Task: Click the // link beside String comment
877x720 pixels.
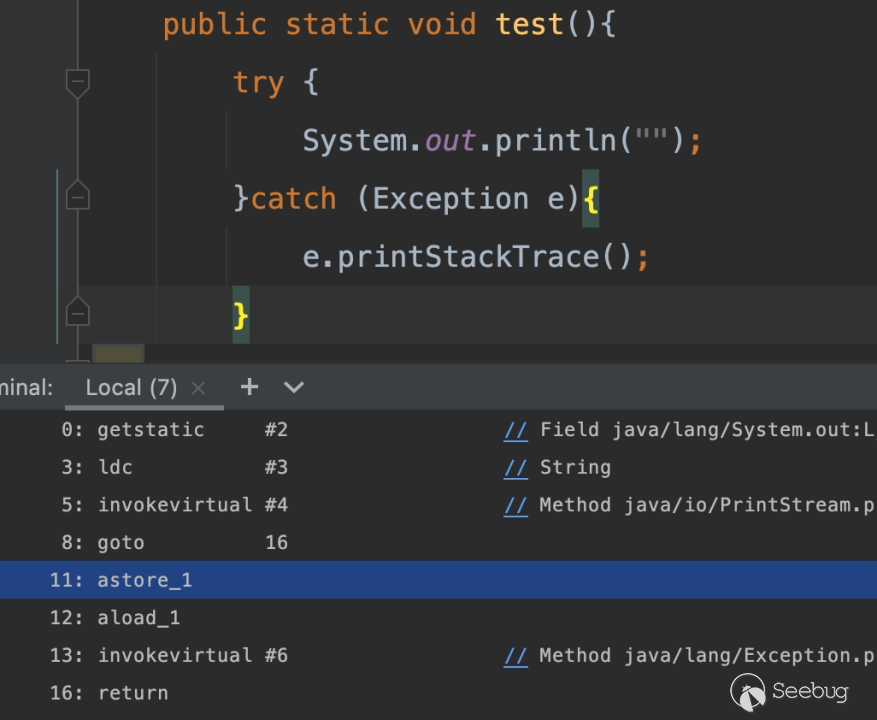Action: (515, 467)
